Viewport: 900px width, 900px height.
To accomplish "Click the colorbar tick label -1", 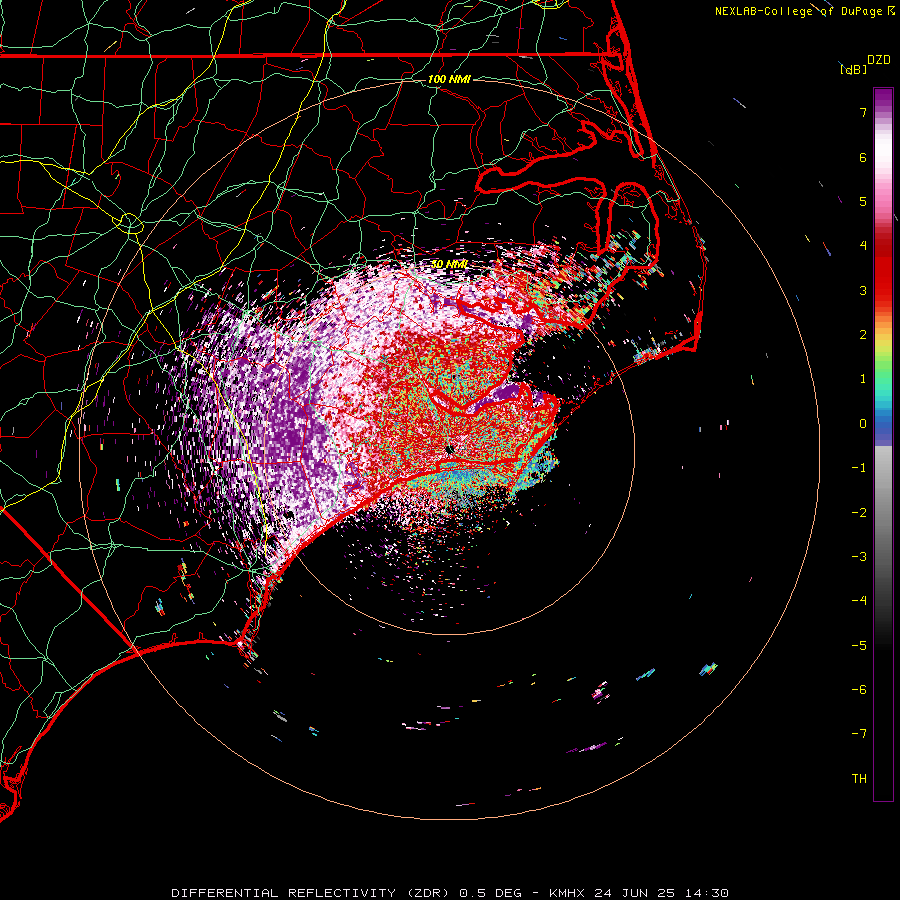I will pos(859,468).
